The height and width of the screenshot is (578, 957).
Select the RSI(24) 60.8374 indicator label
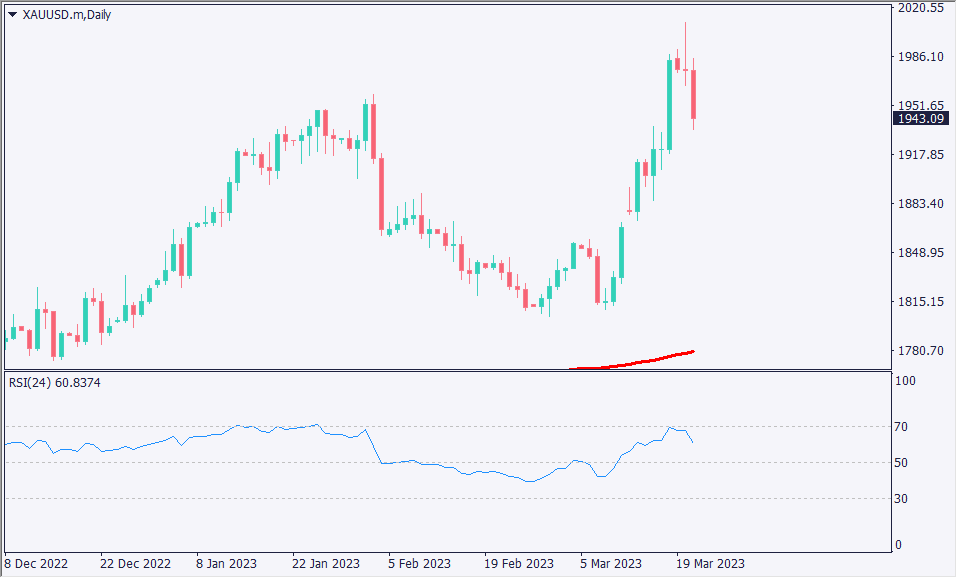pos(55,383)
